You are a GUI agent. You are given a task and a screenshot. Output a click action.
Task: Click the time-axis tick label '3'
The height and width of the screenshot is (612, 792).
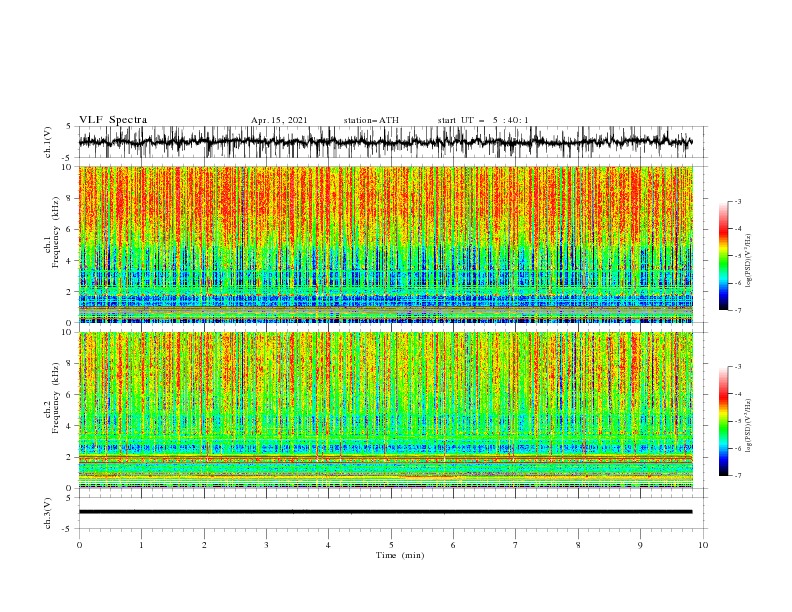point(266,545)
